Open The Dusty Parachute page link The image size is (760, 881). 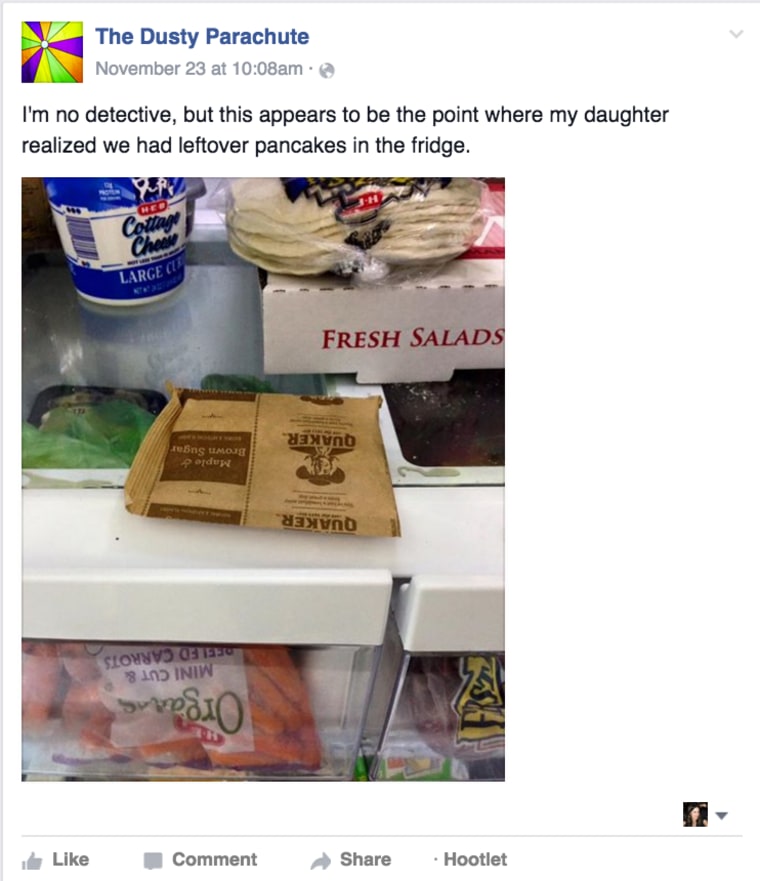(x=202, y=37)
